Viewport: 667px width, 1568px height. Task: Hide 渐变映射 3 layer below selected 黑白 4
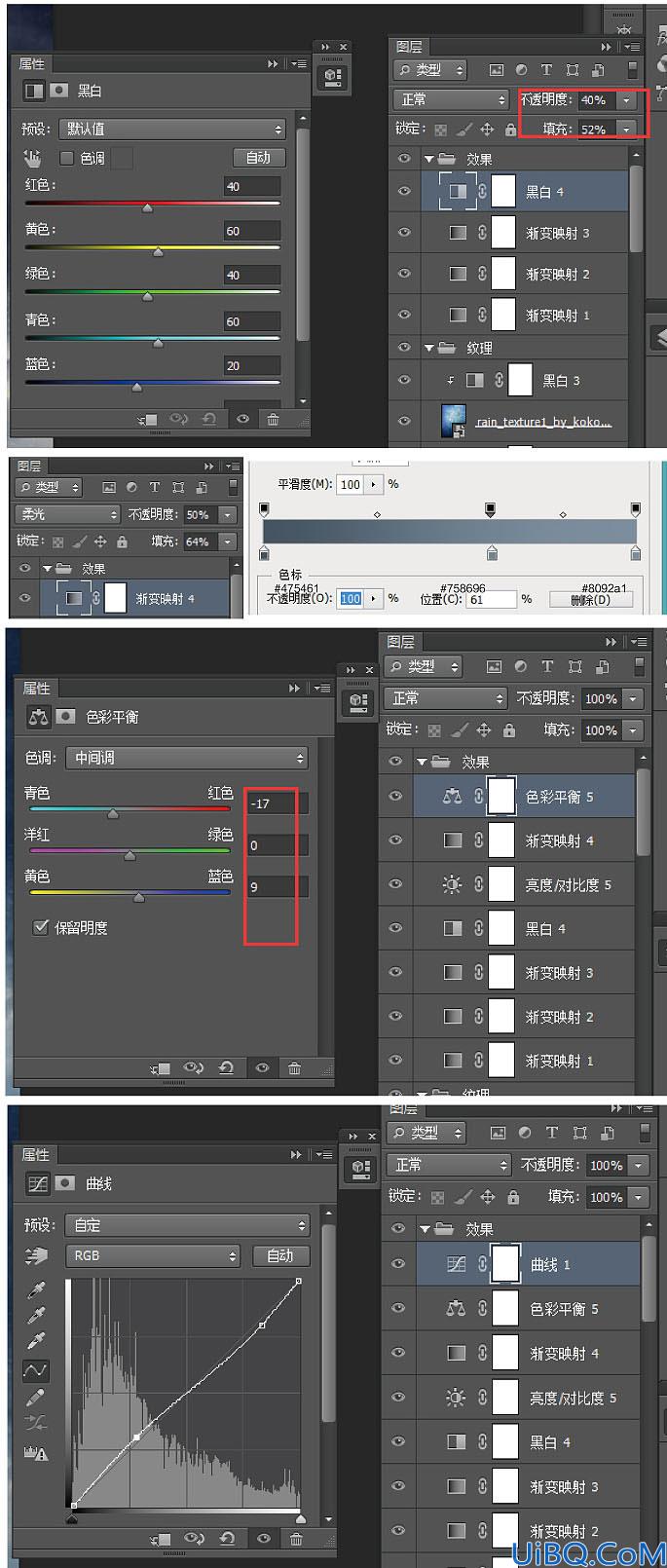pos(404,233)
